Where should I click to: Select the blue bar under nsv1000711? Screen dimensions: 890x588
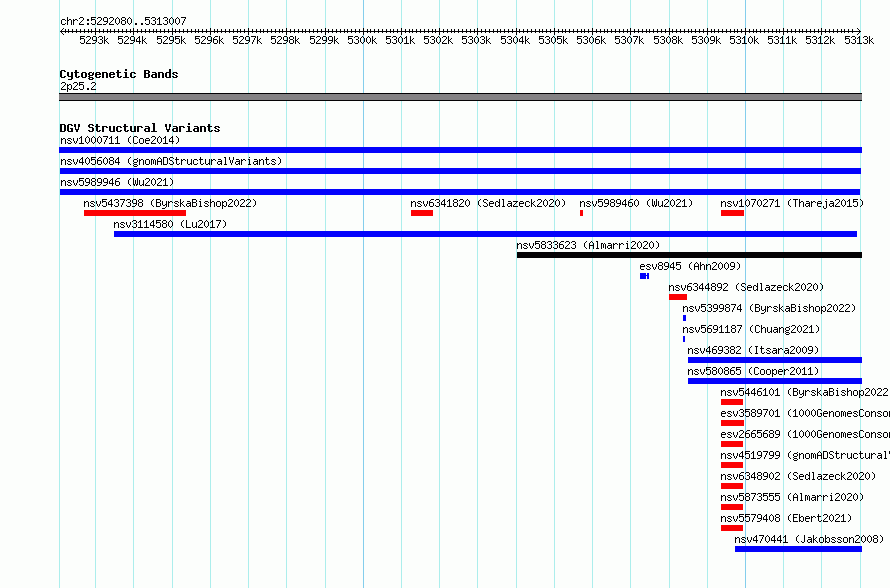460,150
